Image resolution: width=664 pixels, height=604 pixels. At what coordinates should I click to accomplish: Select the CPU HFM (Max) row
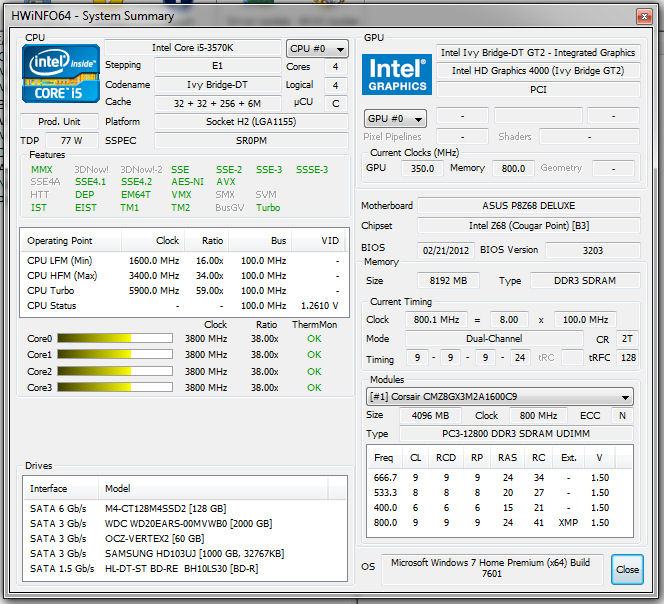(x=184, y=276)
